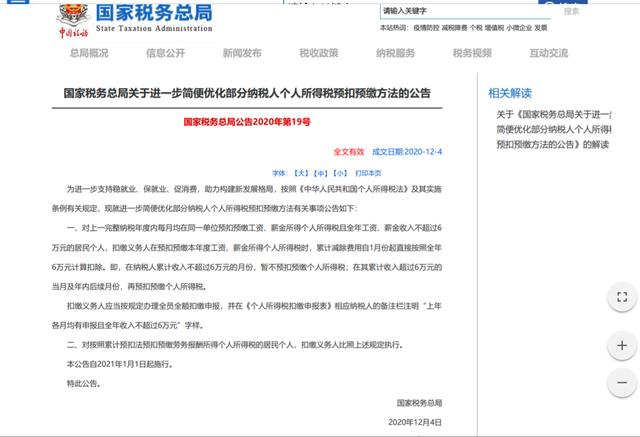This screenshot has height=437, width=640.
Task: Select the 纳税服务 navigation item
Action: tap(396, 53)
